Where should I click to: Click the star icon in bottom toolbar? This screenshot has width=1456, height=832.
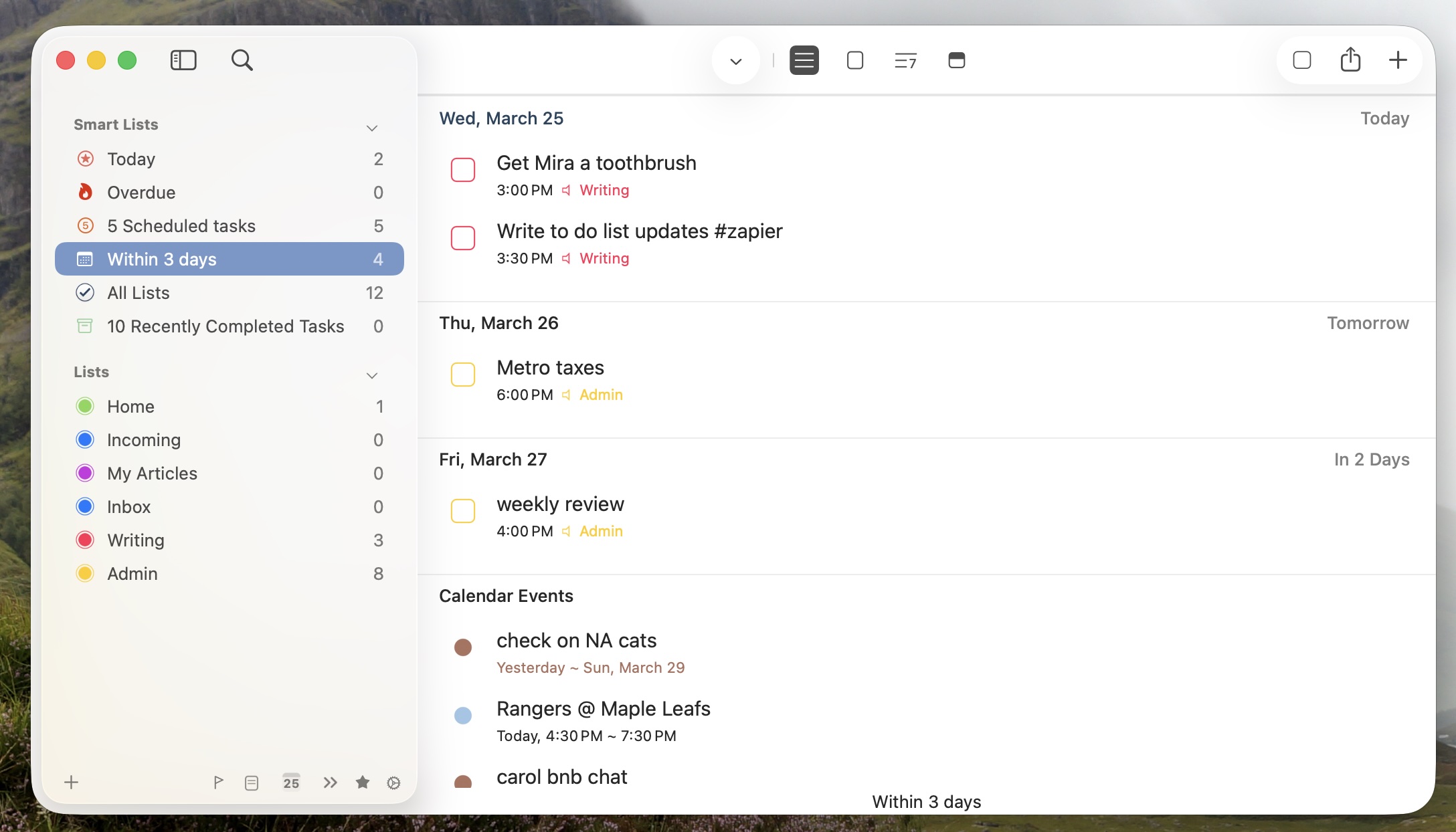pos(363,782)
